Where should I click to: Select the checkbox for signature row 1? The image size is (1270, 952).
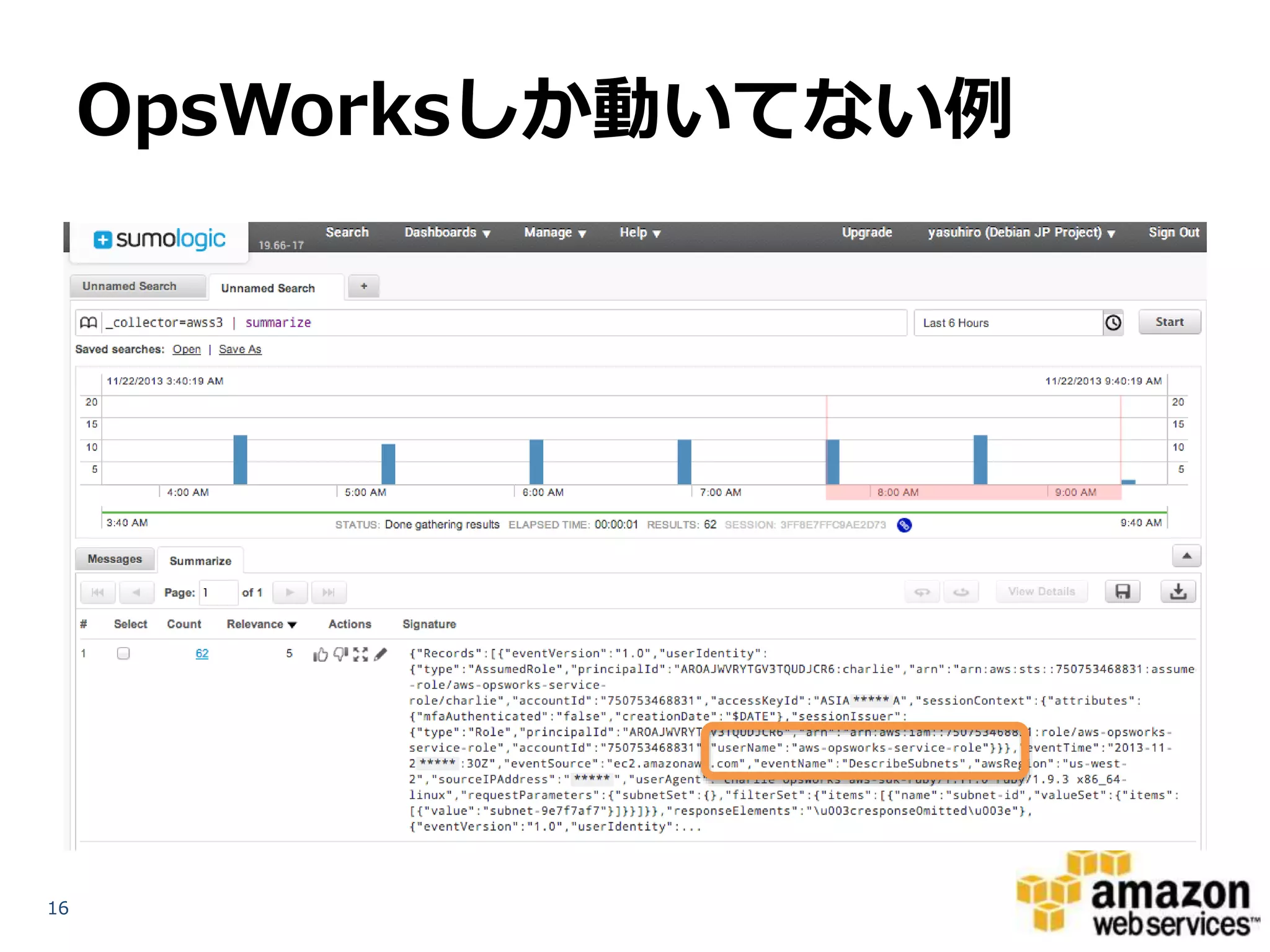click(123, 653)
